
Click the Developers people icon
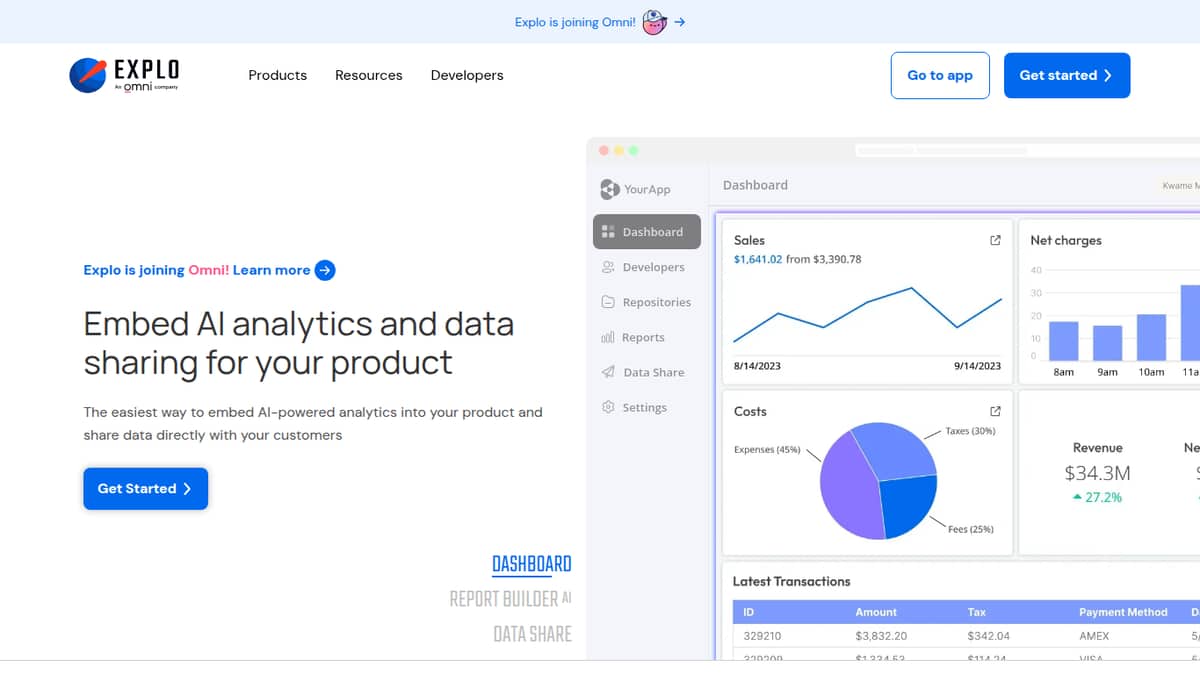pos(608,267)
